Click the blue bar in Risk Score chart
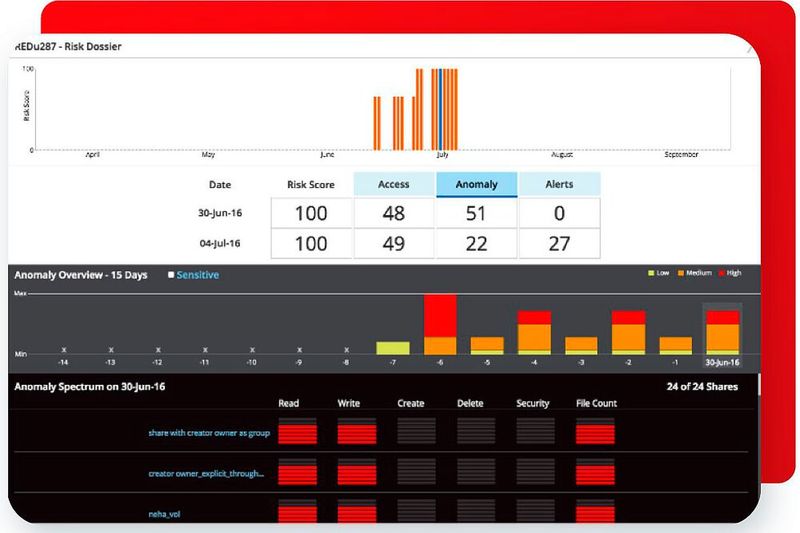The height and width of the screenshot is (533, 800). (438, 109)
